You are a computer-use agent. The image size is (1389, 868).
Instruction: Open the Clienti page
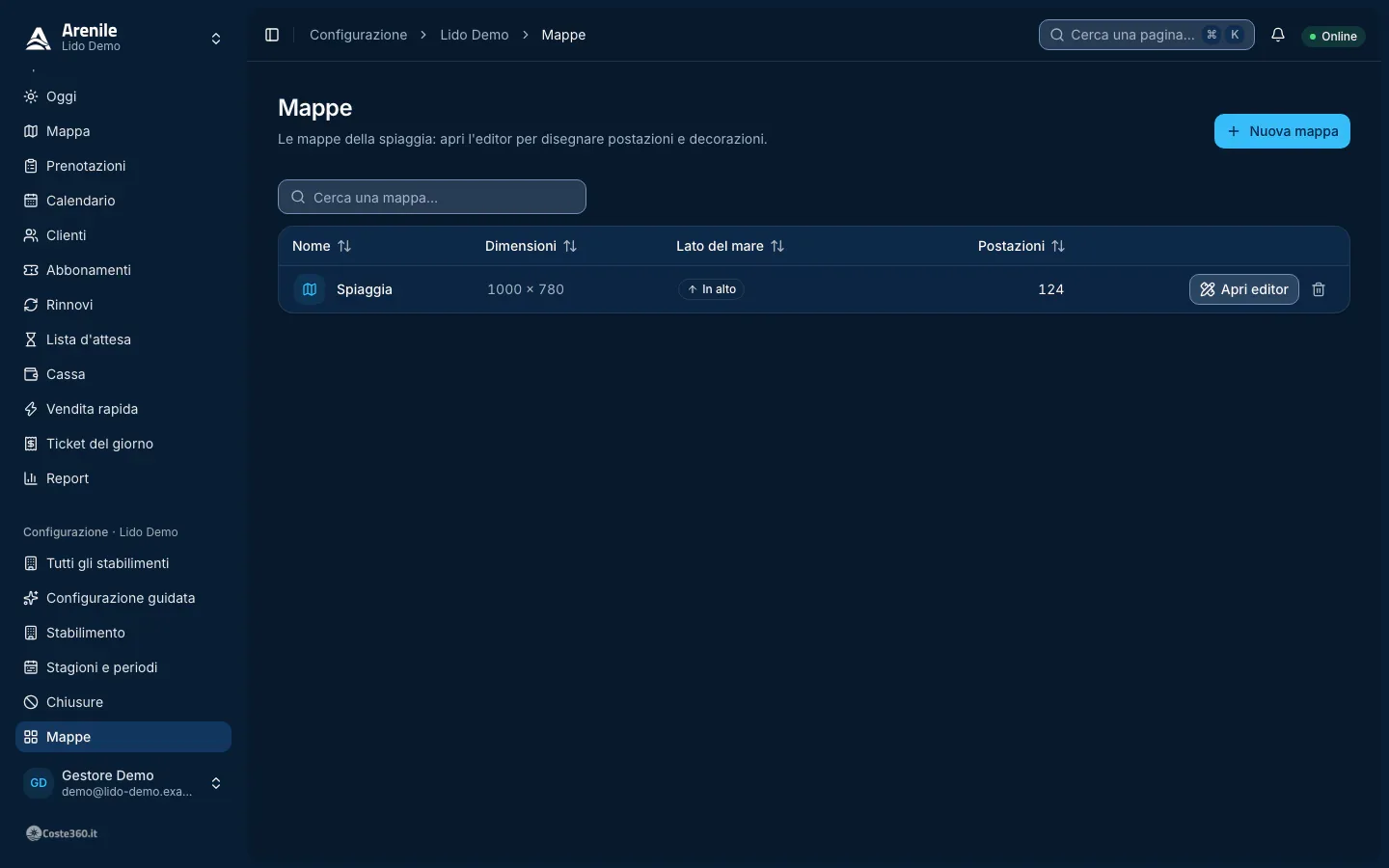click(x=123, y=235)
